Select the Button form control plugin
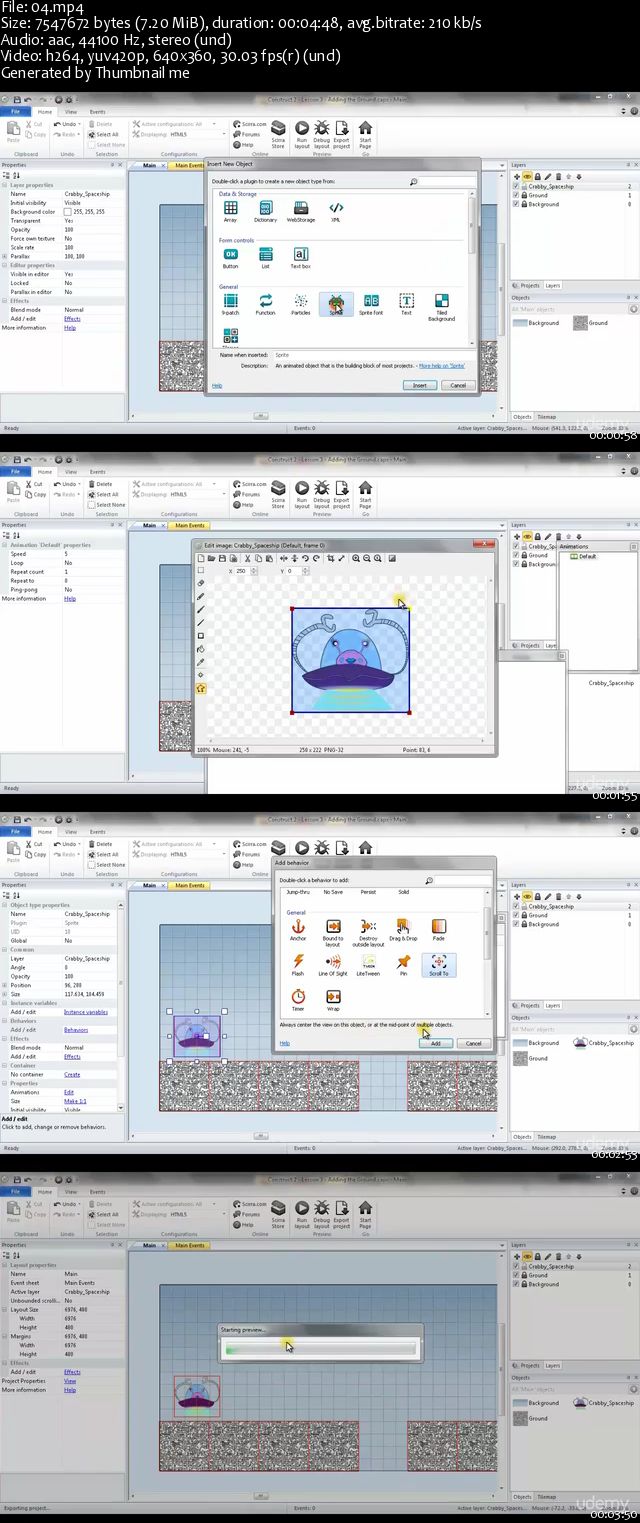The height and width of the screenshot is (1523, 640). 230,257
